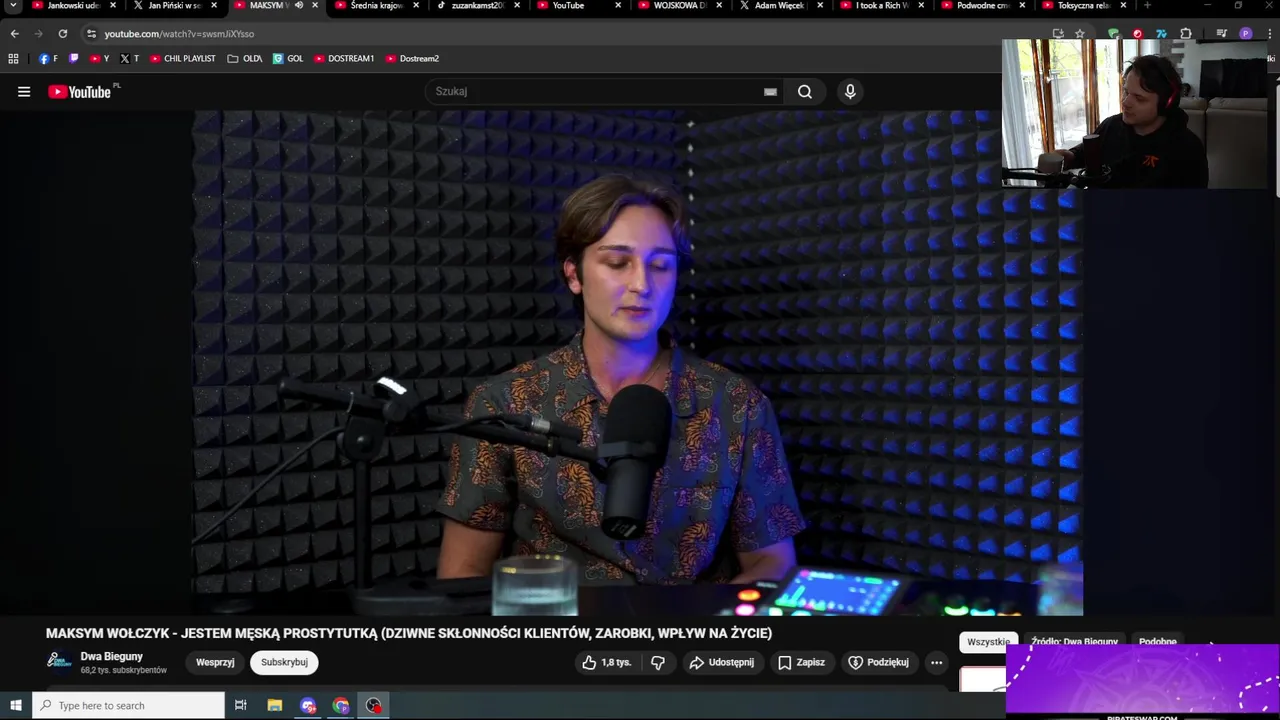
Task: Open more actions three-dot menu
Action: point(936,662)
